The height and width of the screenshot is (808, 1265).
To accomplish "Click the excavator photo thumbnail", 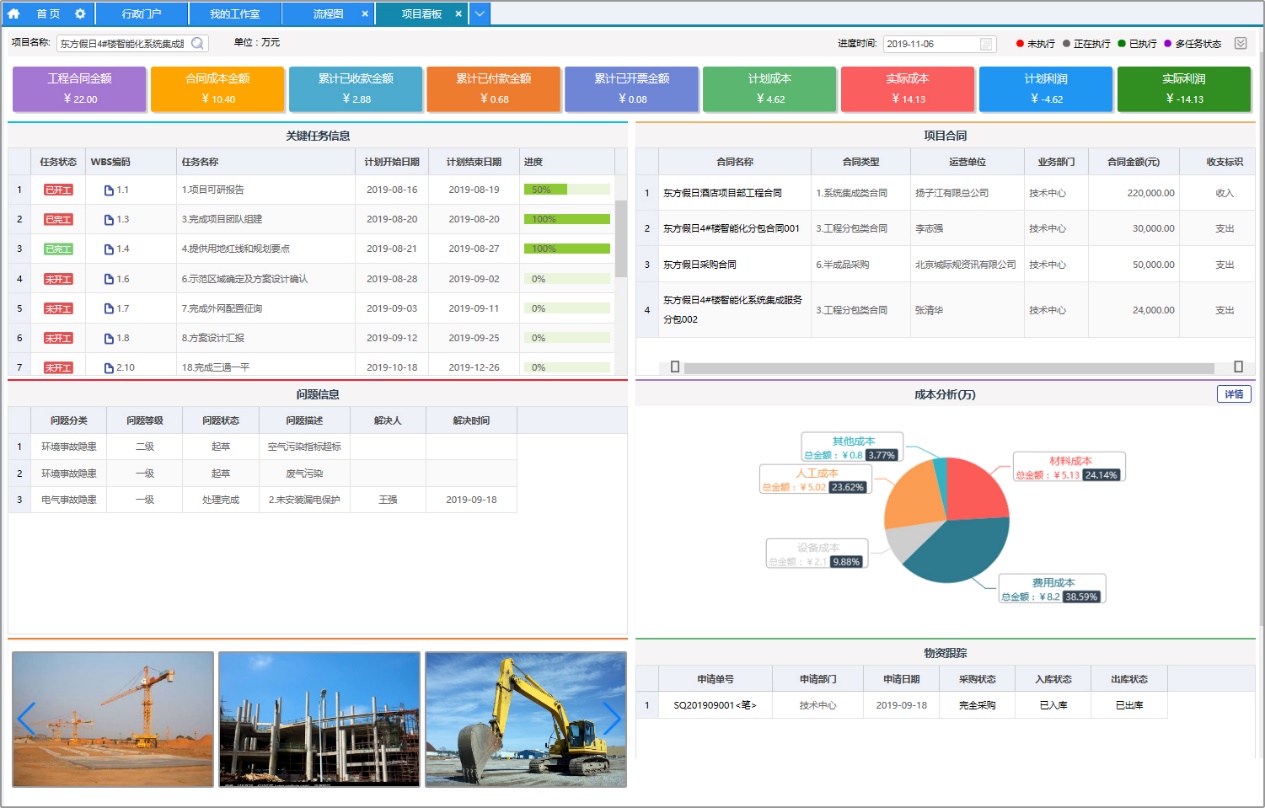I will point(526,719).
